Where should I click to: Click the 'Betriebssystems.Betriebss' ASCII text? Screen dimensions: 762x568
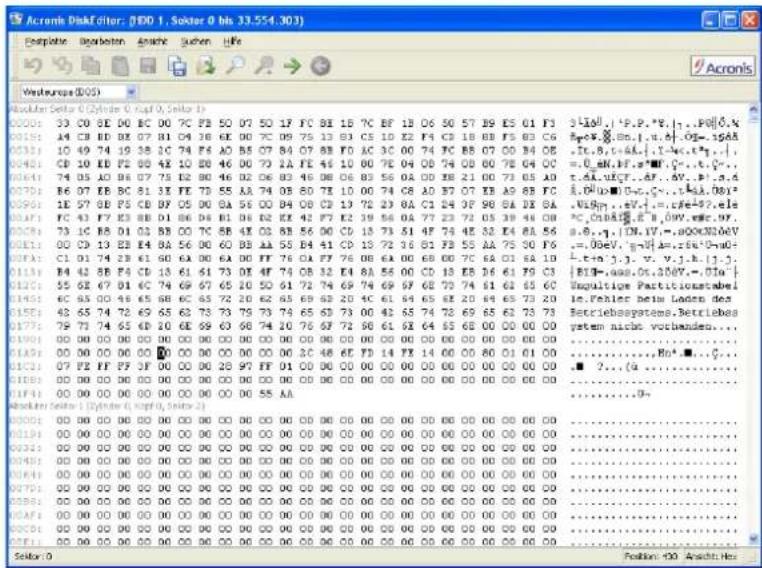pyautogui.click(x=654, y=312)
